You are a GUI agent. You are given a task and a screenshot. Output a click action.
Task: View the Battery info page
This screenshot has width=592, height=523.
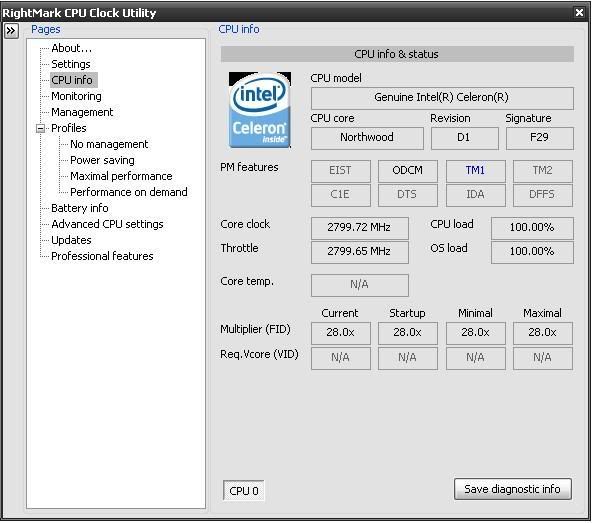click(80, 208)
